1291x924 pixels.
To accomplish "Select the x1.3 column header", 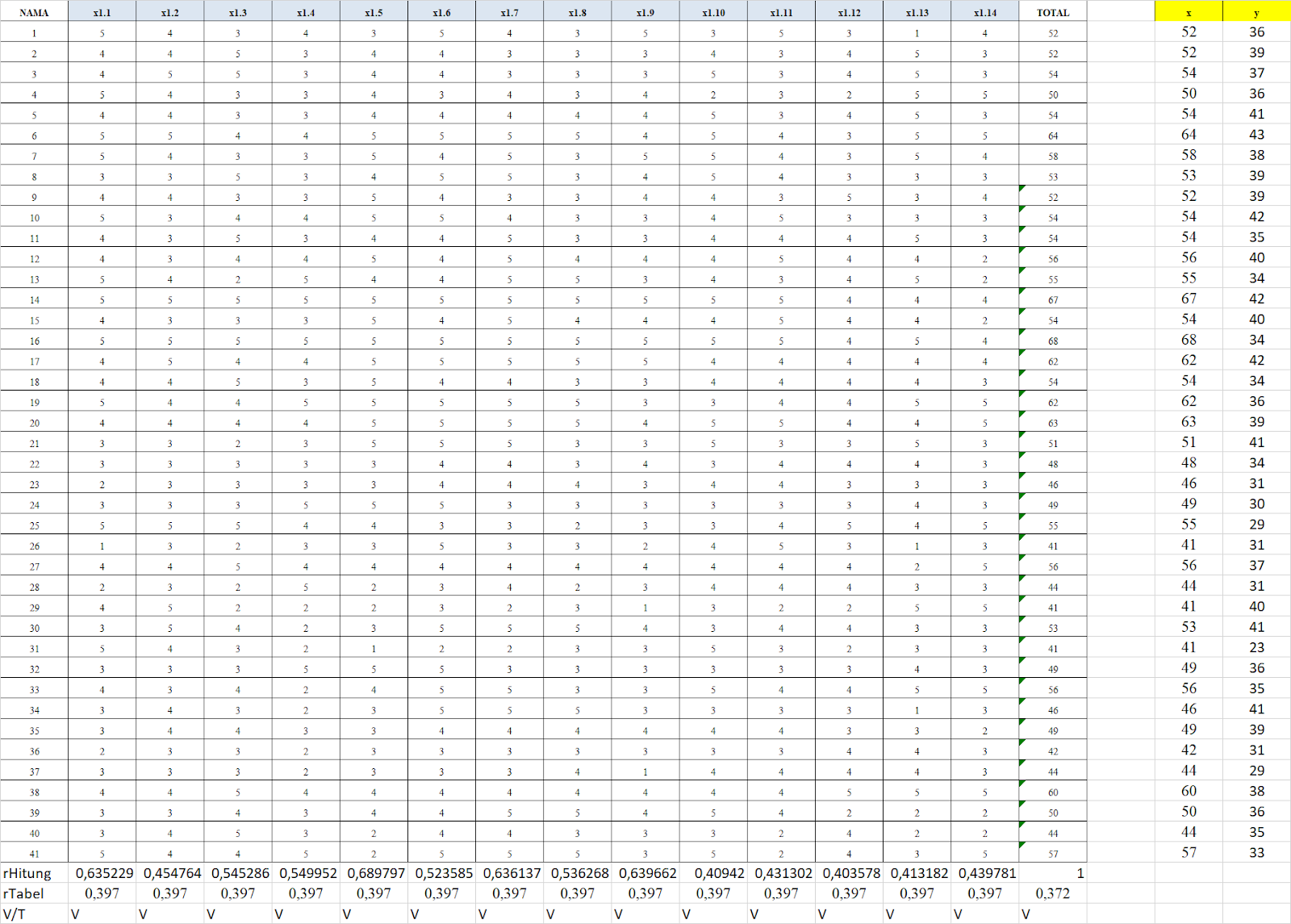I will point(238,12).
